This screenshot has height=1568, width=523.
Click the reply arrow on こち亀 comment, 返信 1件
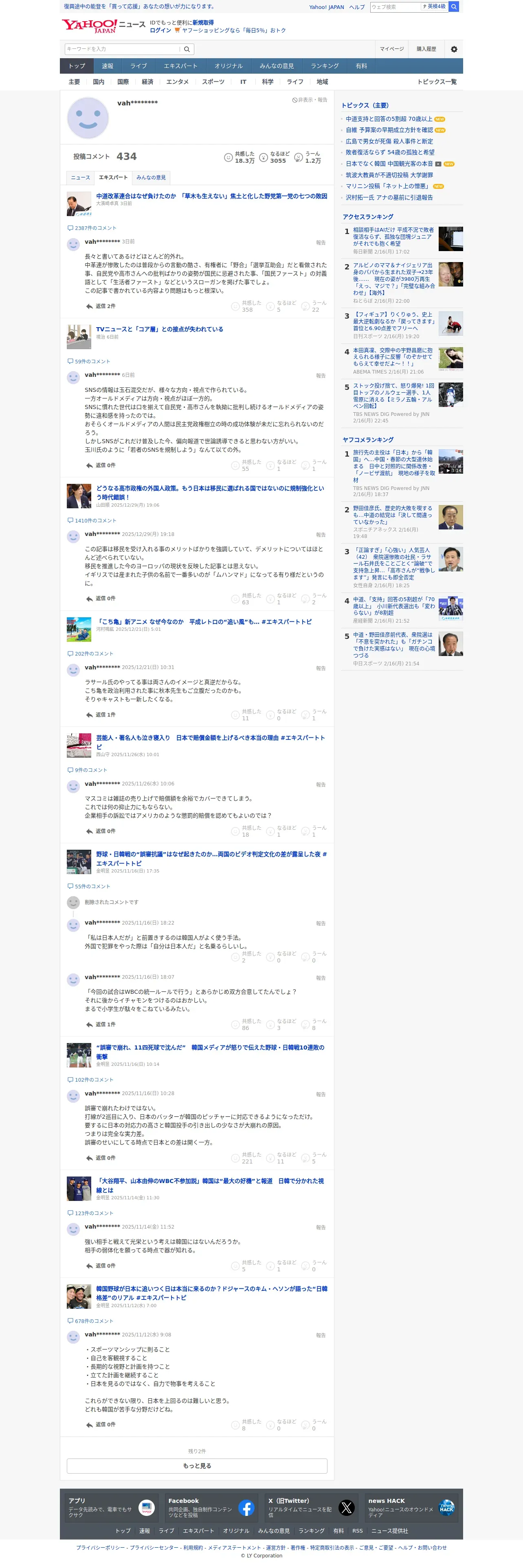click(90, 715)
